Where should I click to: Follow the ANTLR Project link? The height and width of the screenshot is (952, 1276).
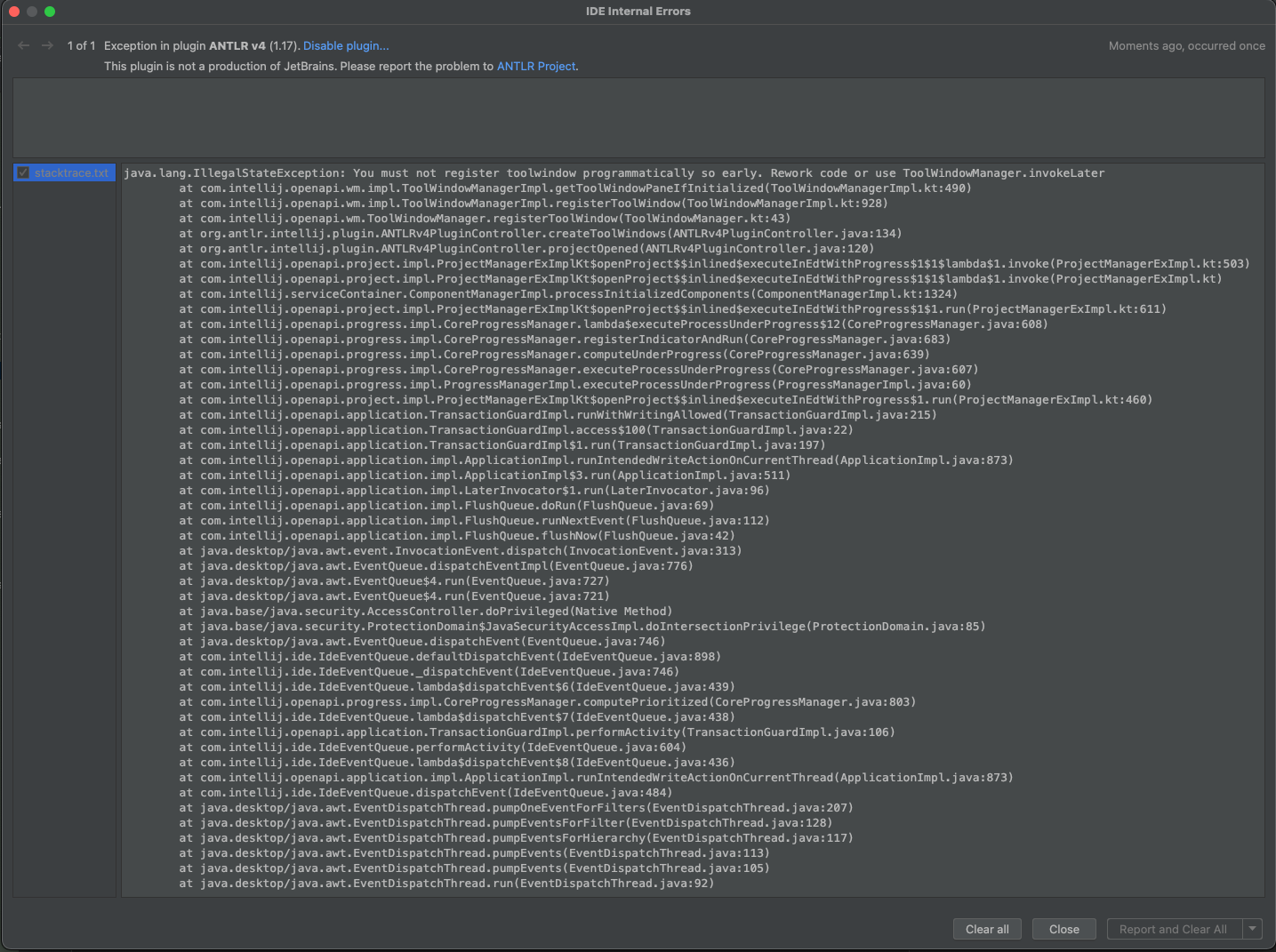pos(535,66)
